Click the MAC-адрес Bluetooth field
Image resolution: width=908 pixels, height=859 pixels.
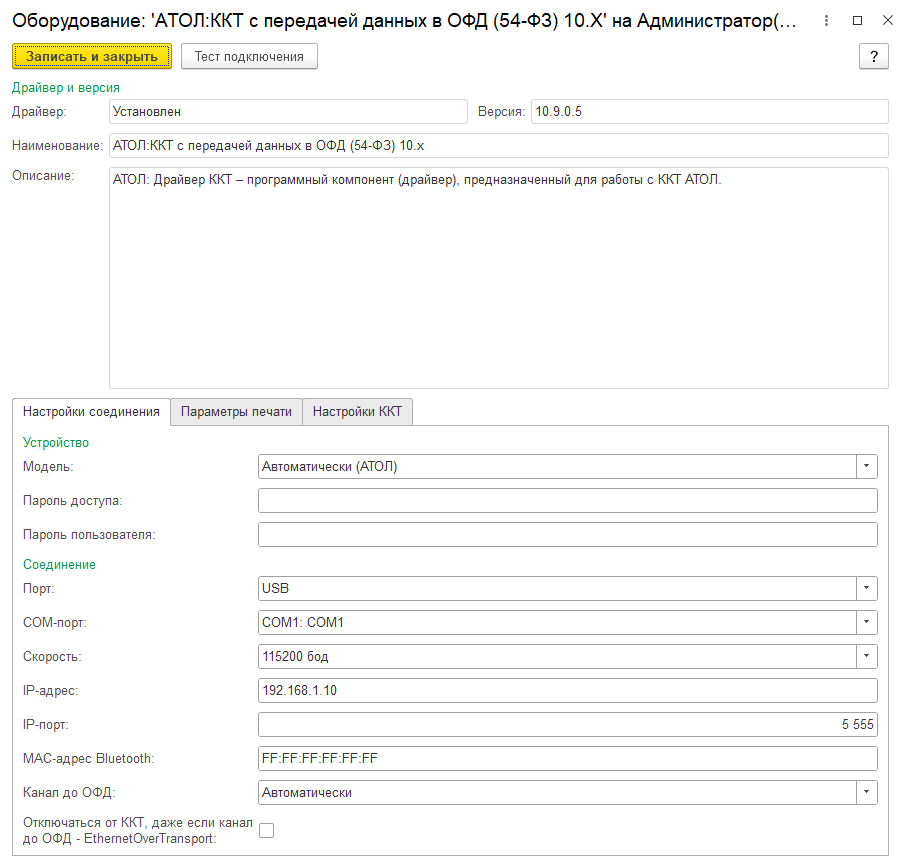568,758
